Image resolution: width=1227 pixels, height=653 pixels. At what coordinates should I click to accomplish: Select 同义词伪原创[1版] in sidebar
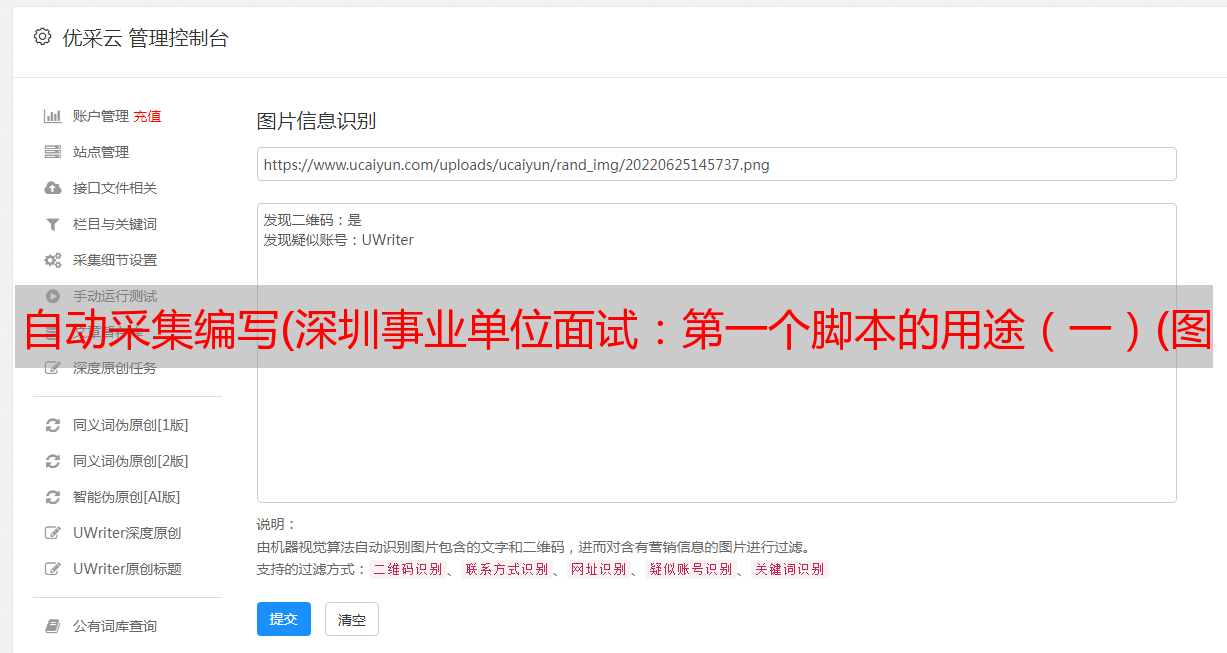(131, 425)
